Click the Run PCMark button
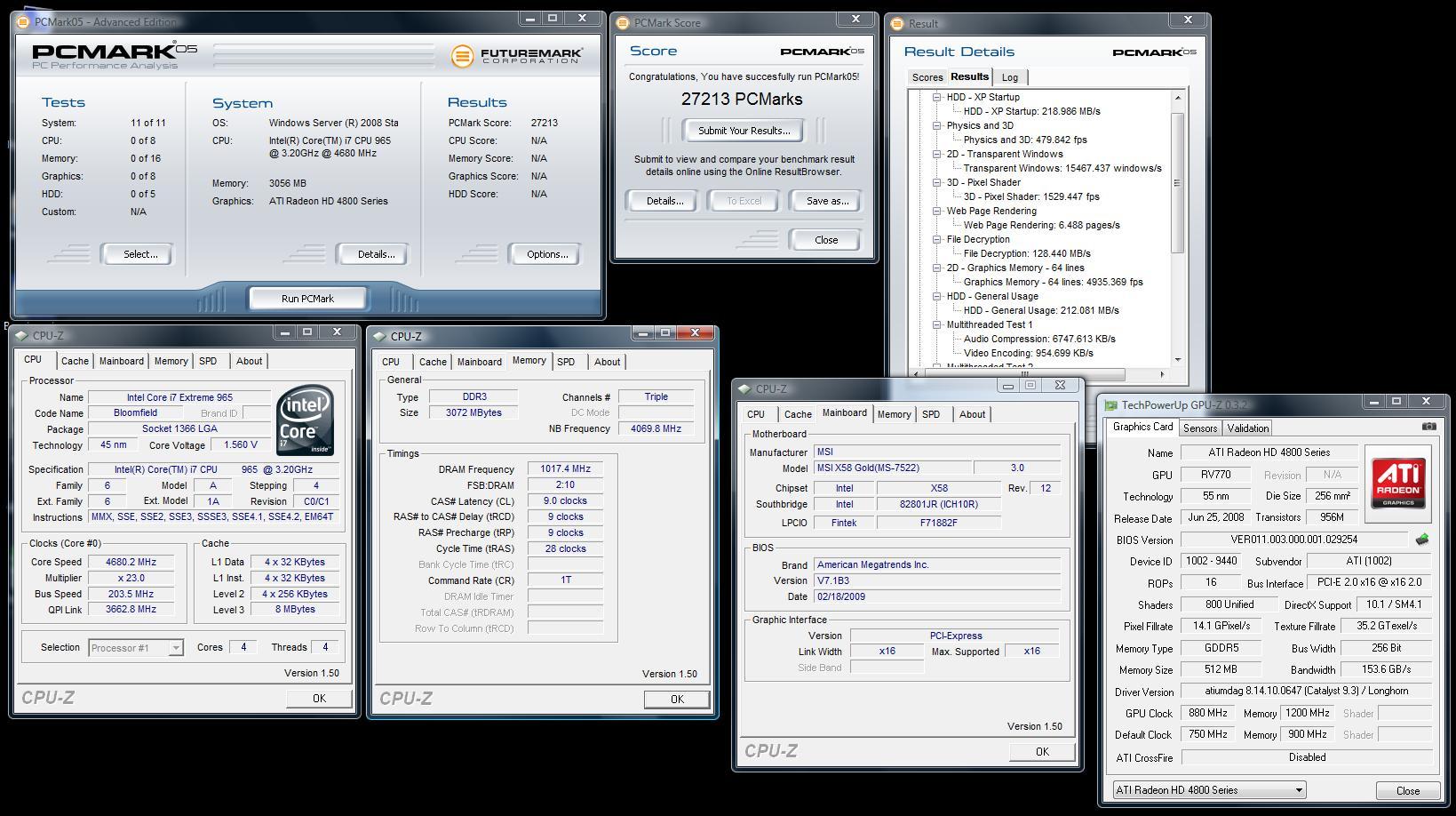 pos(307,299)
